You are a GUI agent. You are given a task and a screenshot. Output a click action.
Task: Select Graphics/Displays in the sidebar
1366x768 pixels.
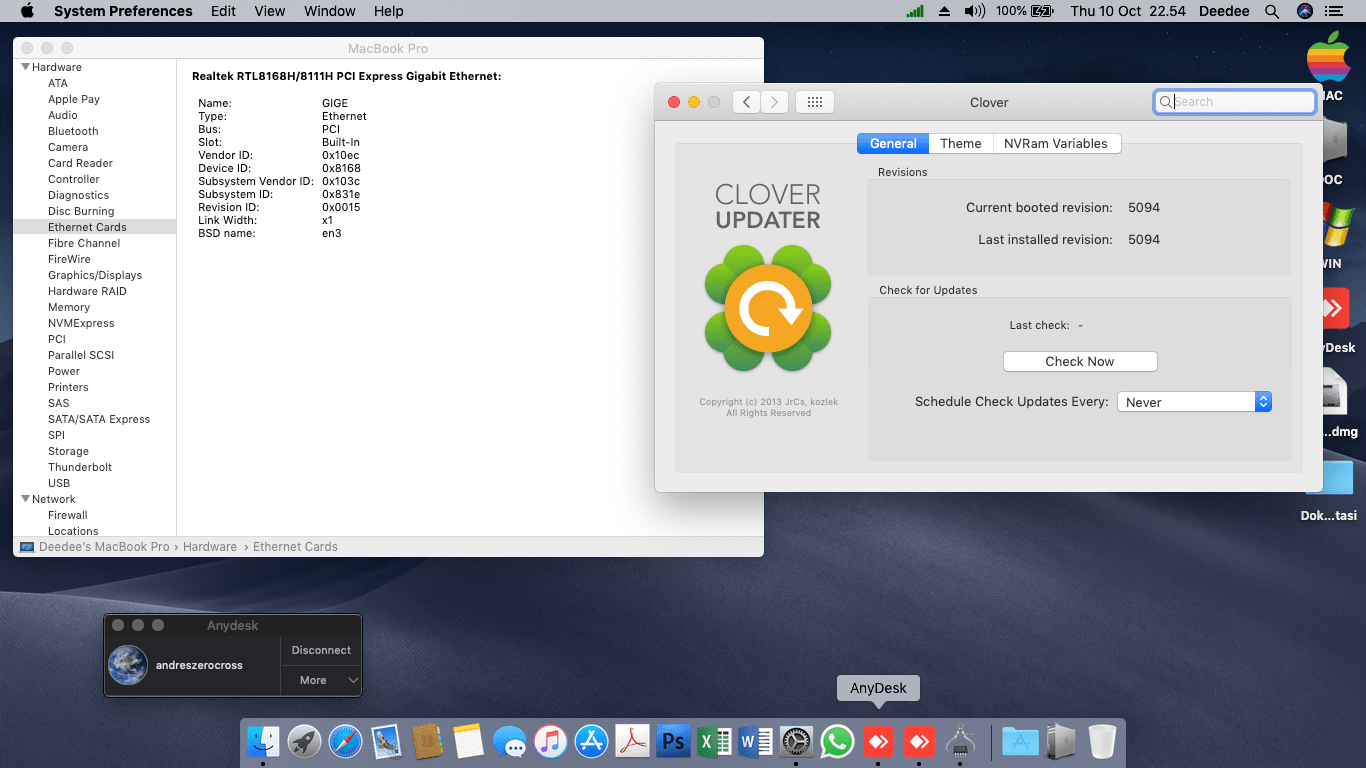(95, 275)
